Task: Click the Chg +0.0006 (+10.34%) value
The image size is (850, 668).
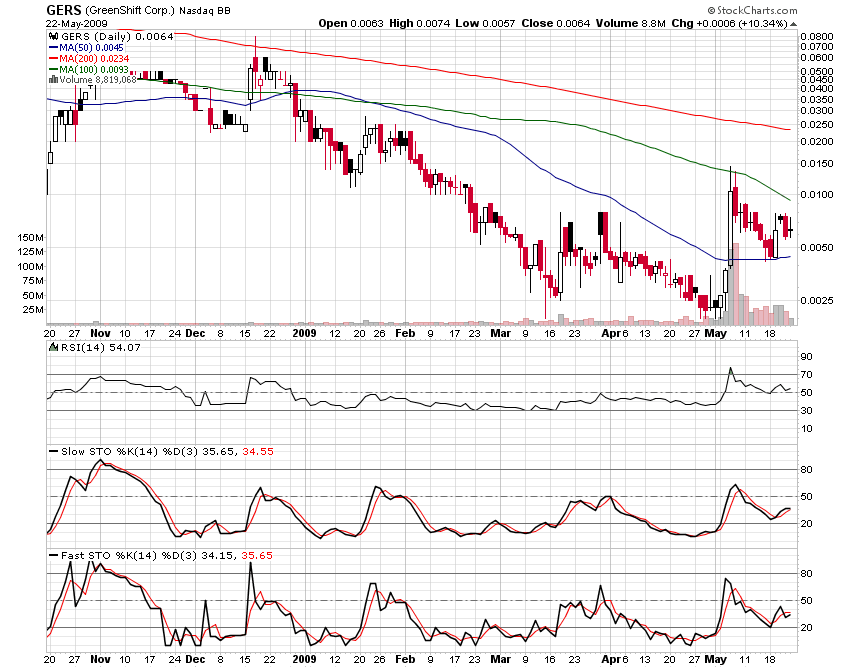Action: click(x=729, y=23)
